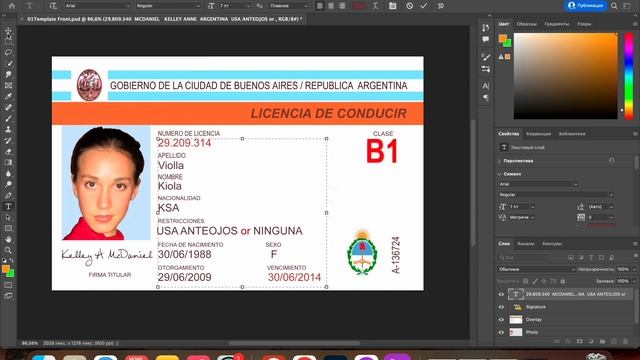This screenshot has width=640, height=360.
Task: Select the Brush tool
Action: (x=8, y=119)
